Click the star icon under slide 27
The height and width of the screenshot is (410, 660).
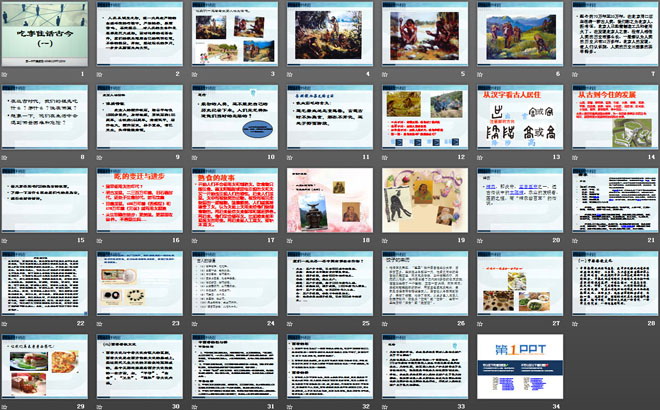click(480, 324)
